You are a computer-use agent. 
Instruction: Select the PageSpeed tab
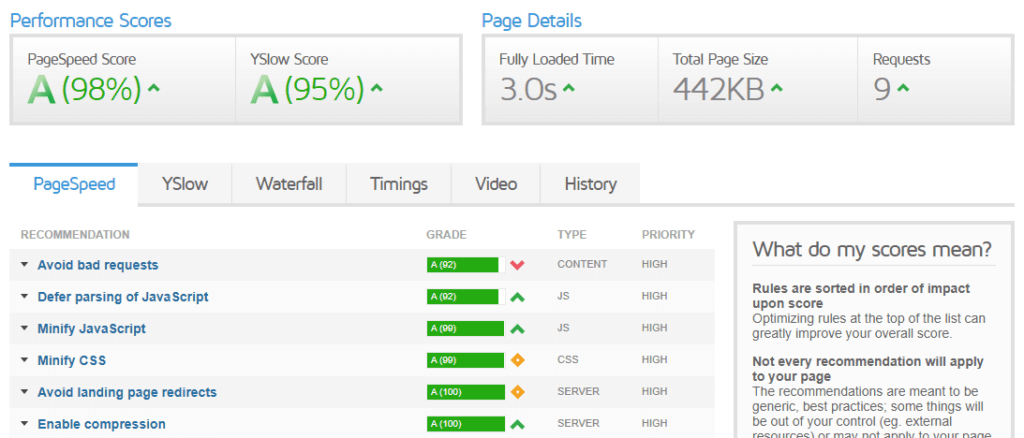74,184
